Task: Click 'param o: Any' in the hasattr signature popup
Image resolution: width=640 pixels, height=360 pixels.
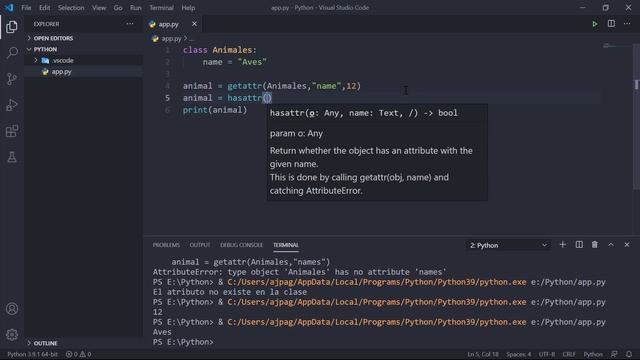Action: [x=296, y=133]
